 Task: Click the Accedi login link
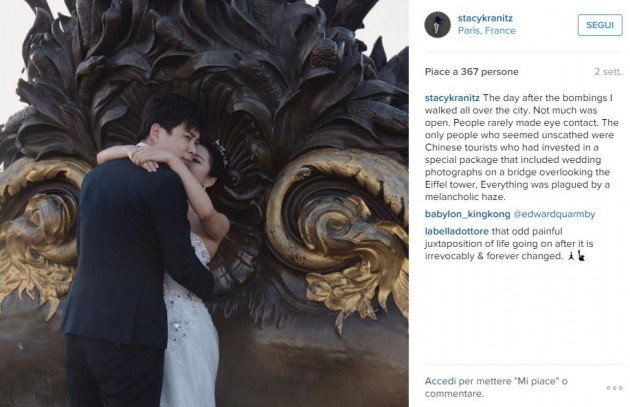click(x=440, y=381)
